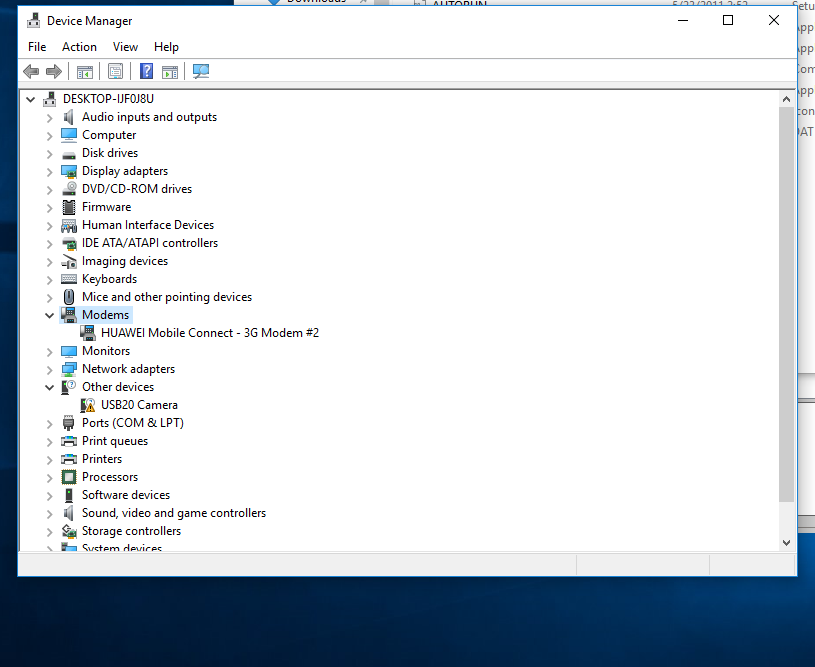This screenshot has width=815, height=667.
Task: Click the blue Help toolbar icon
Action: pyautogui.click(x=146, y=71)
